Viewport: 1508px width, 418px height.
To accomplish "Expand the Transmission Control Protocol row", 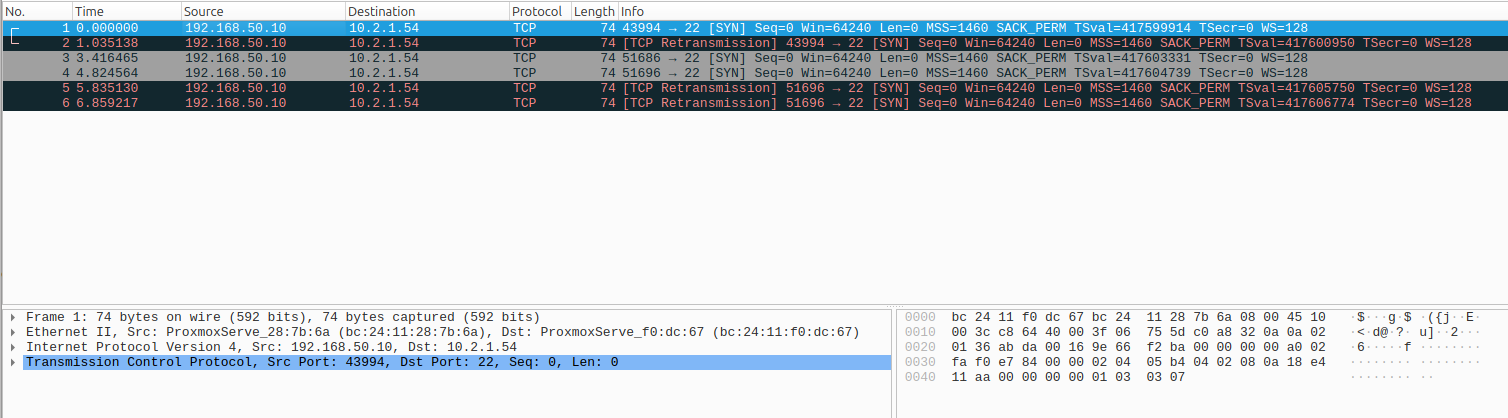I will point(12,362).
